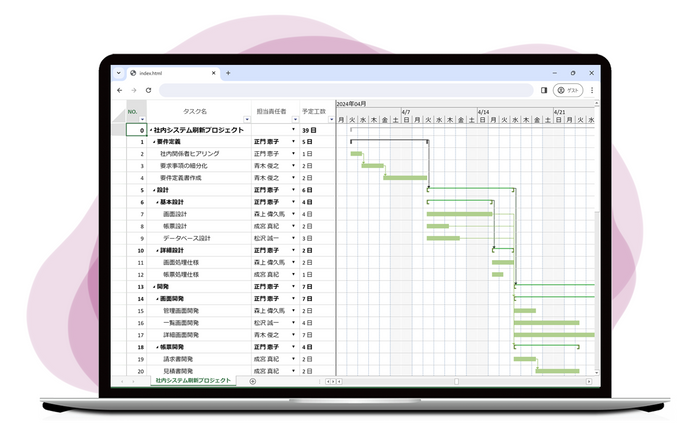Toggle the browser side panel icon
Image resolution: width=700 pixels, height=429 pixels.
pyautogui.click(x=544, y=90)
